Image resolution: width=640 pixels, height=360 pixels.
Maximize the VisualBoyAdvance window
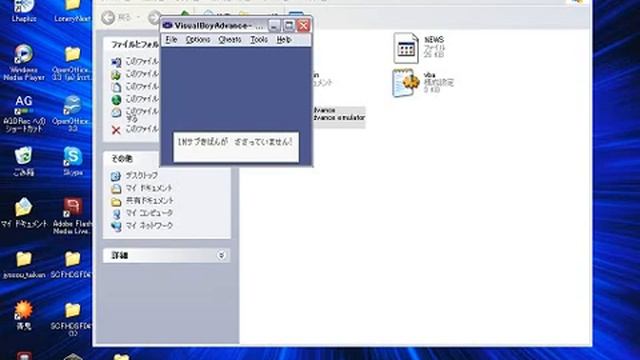point(289,26)
